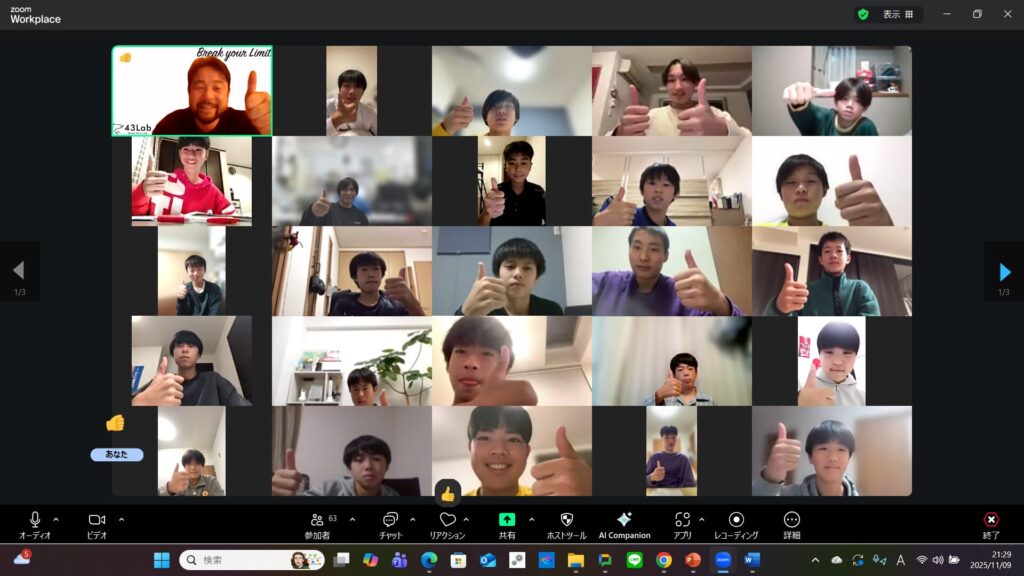Open the アプリ apps icon
The height and width of the screenshot is (576, 1024).
click(682, 521)
